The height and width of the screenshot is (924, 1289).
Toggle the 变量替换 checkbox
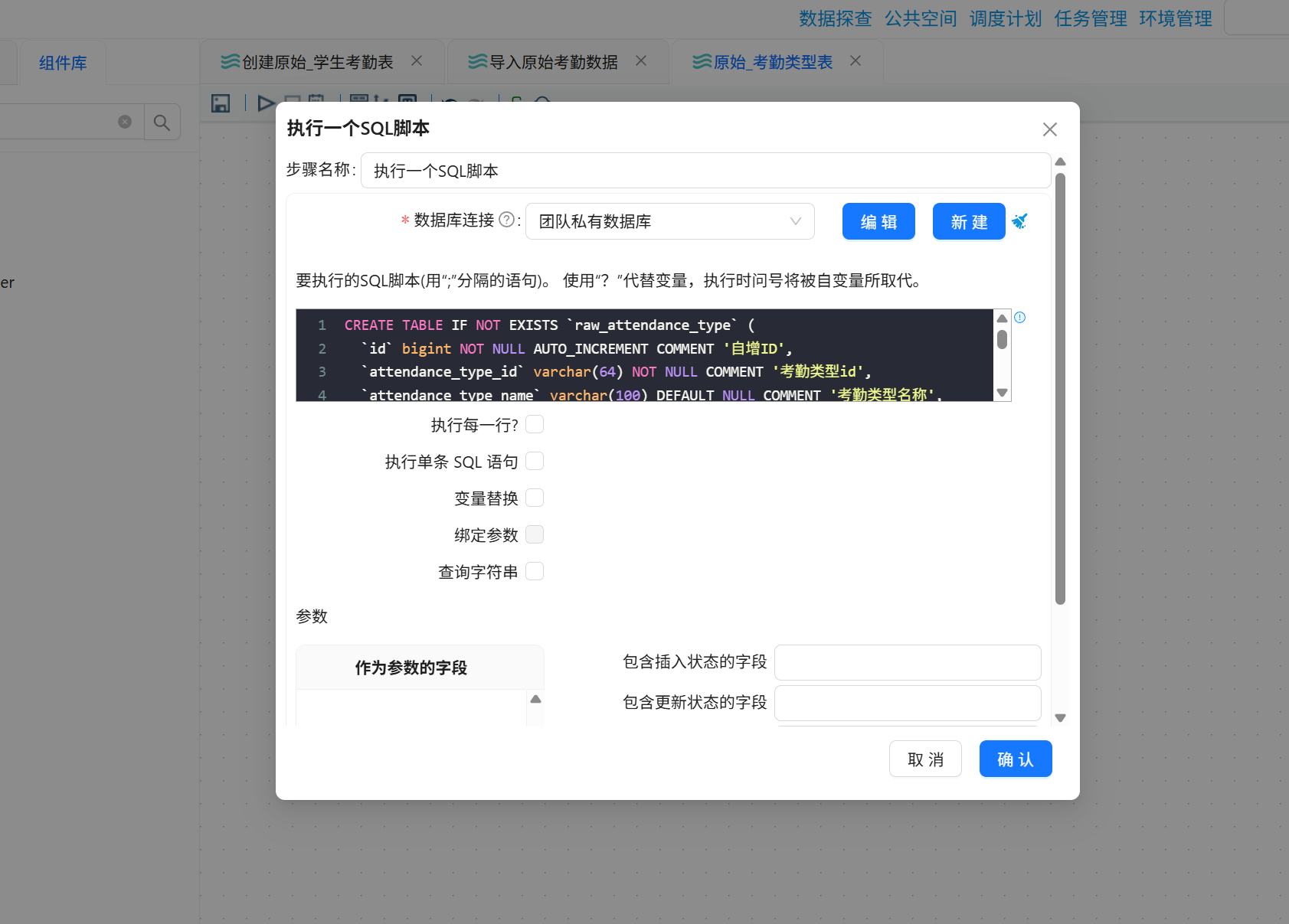[x=535, y=498]
